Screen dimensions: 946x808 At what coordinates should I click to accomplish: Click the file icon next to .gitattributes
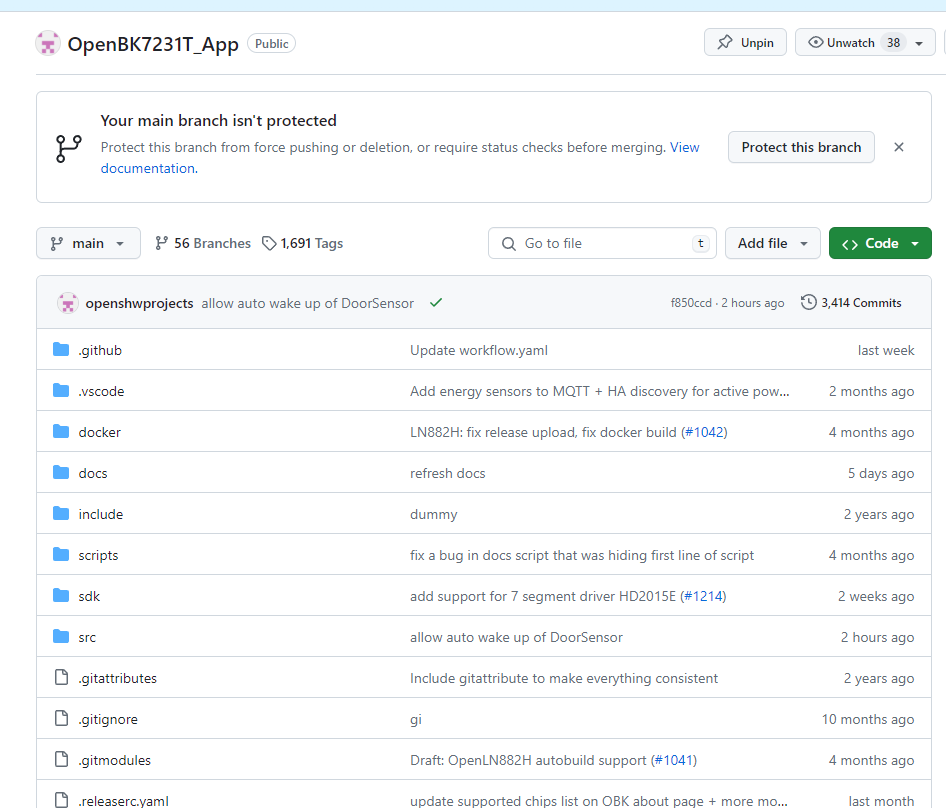tap(61, 677)
